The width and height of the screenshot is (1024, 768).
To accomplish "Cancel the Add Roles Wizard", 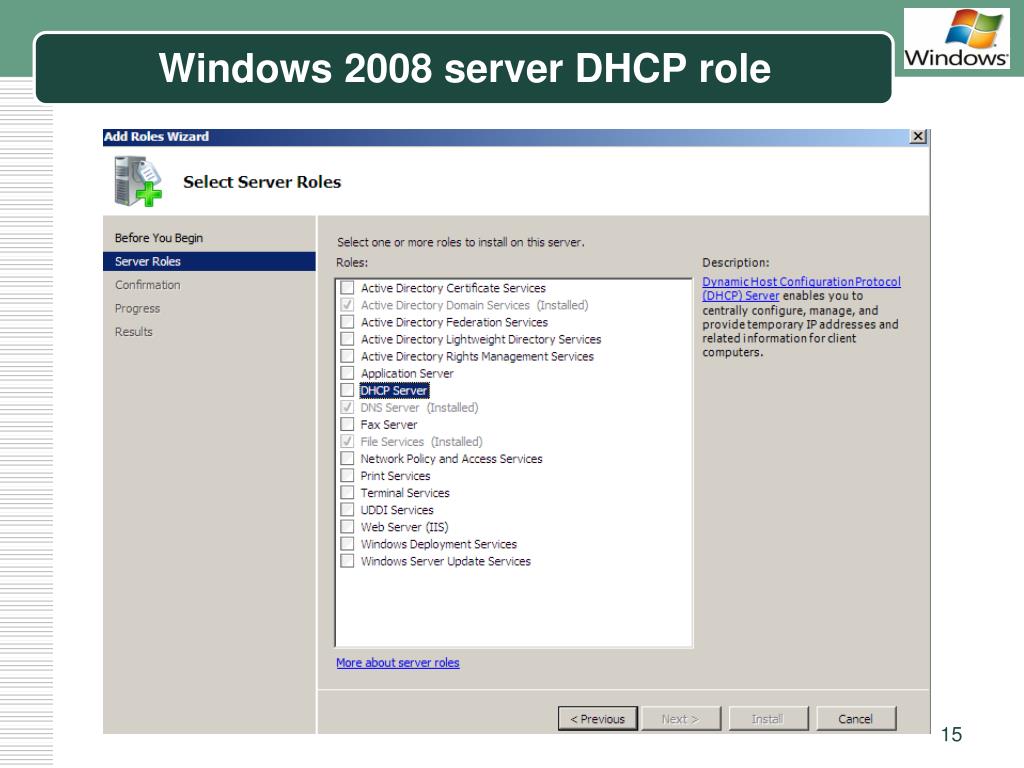I will tap(856, 718).
